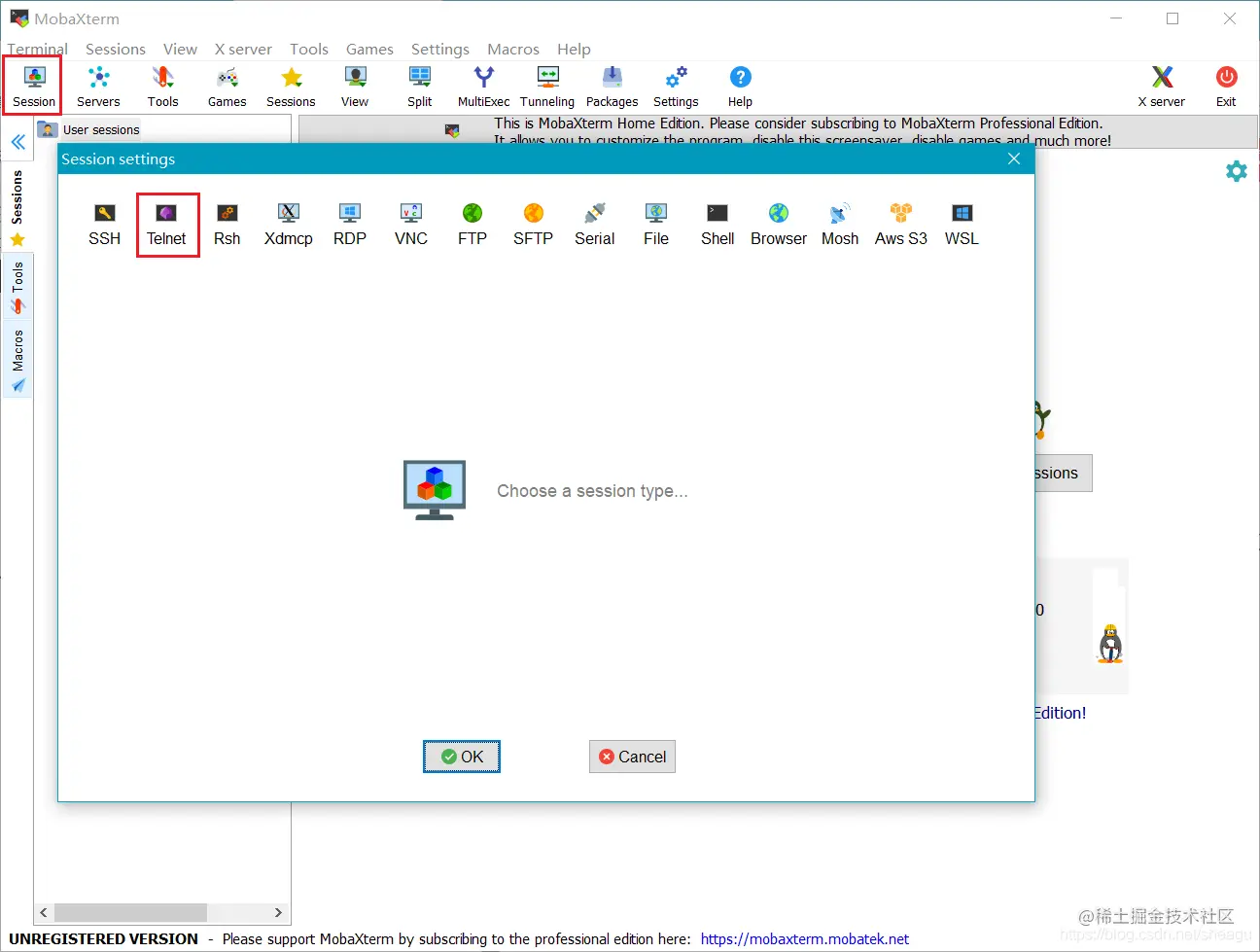The image size is (1260, 952).
Task: Open the Terminal menu
Action: 38,49
